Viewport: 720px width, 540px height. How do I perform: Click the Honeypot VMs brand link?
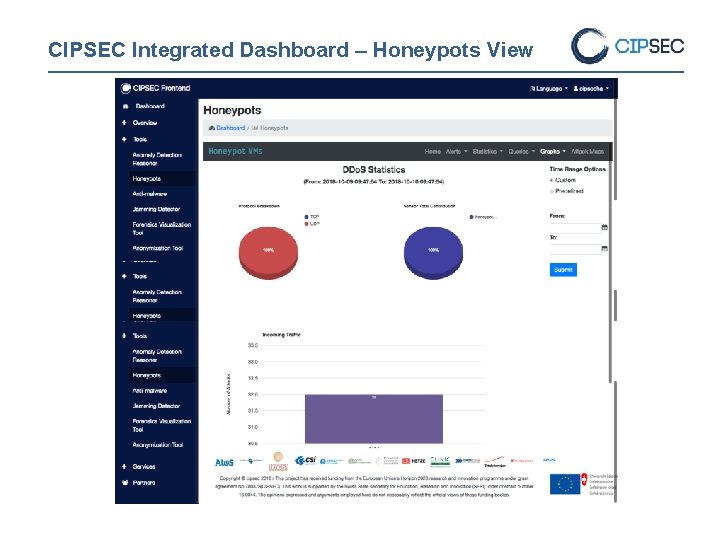click(x=235, y=151)
